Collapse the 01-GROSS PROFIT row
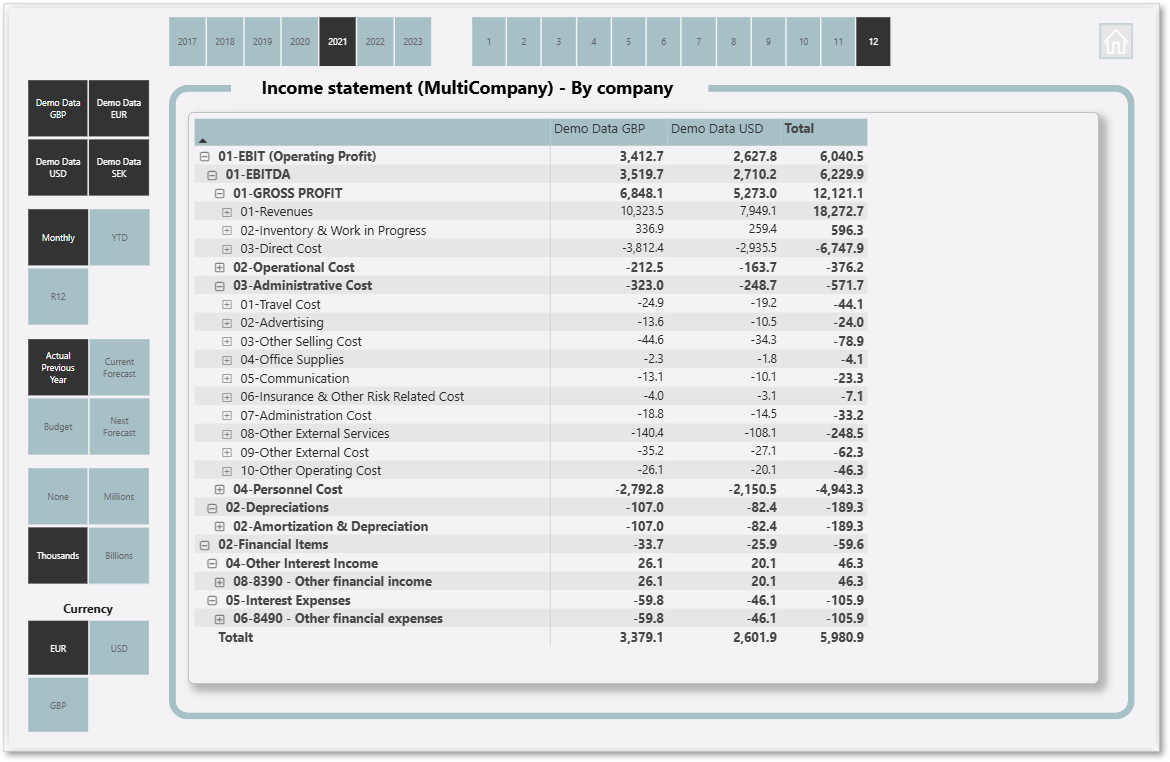1170x762 pixels. point(219,193)
